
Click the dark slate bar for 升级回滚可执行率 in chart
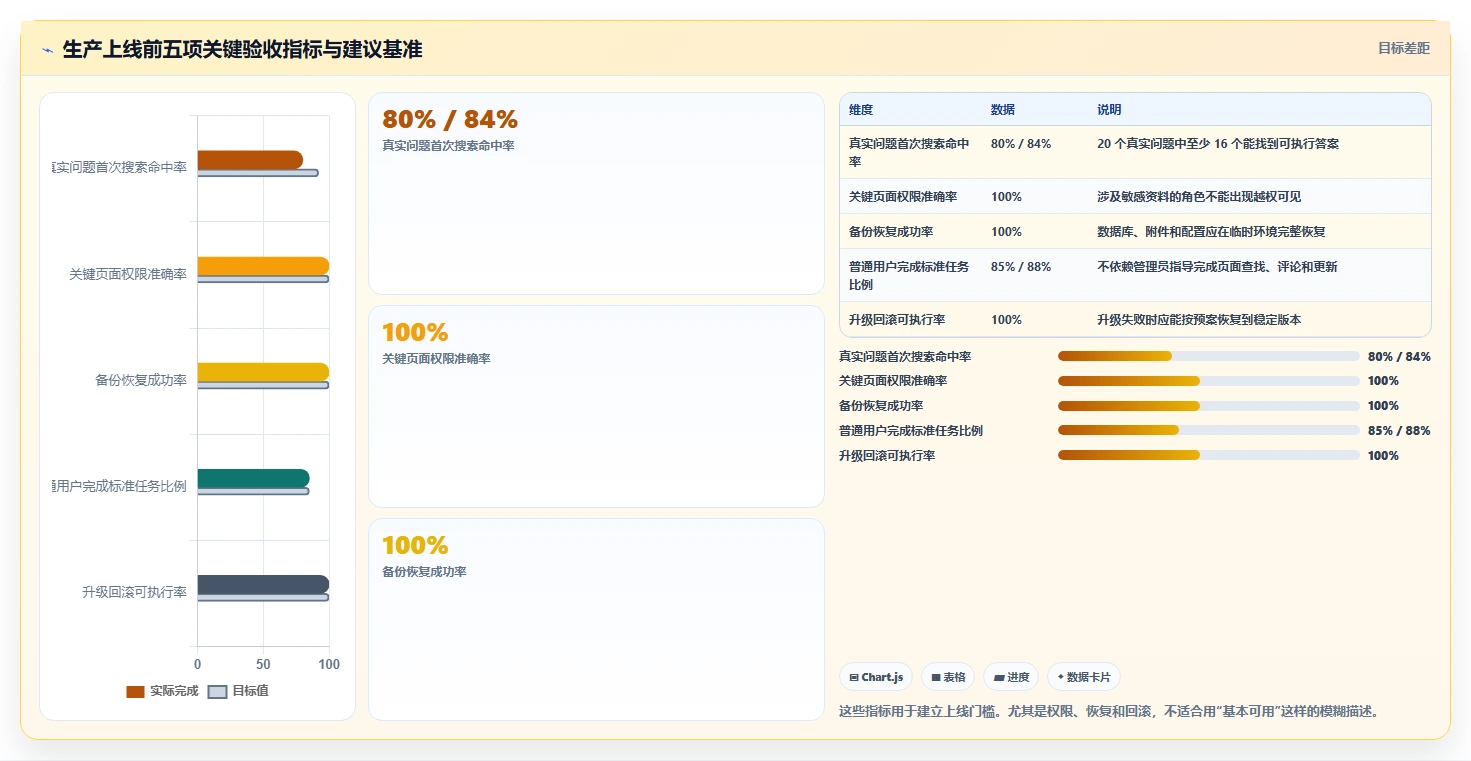(x=263, y=585)
